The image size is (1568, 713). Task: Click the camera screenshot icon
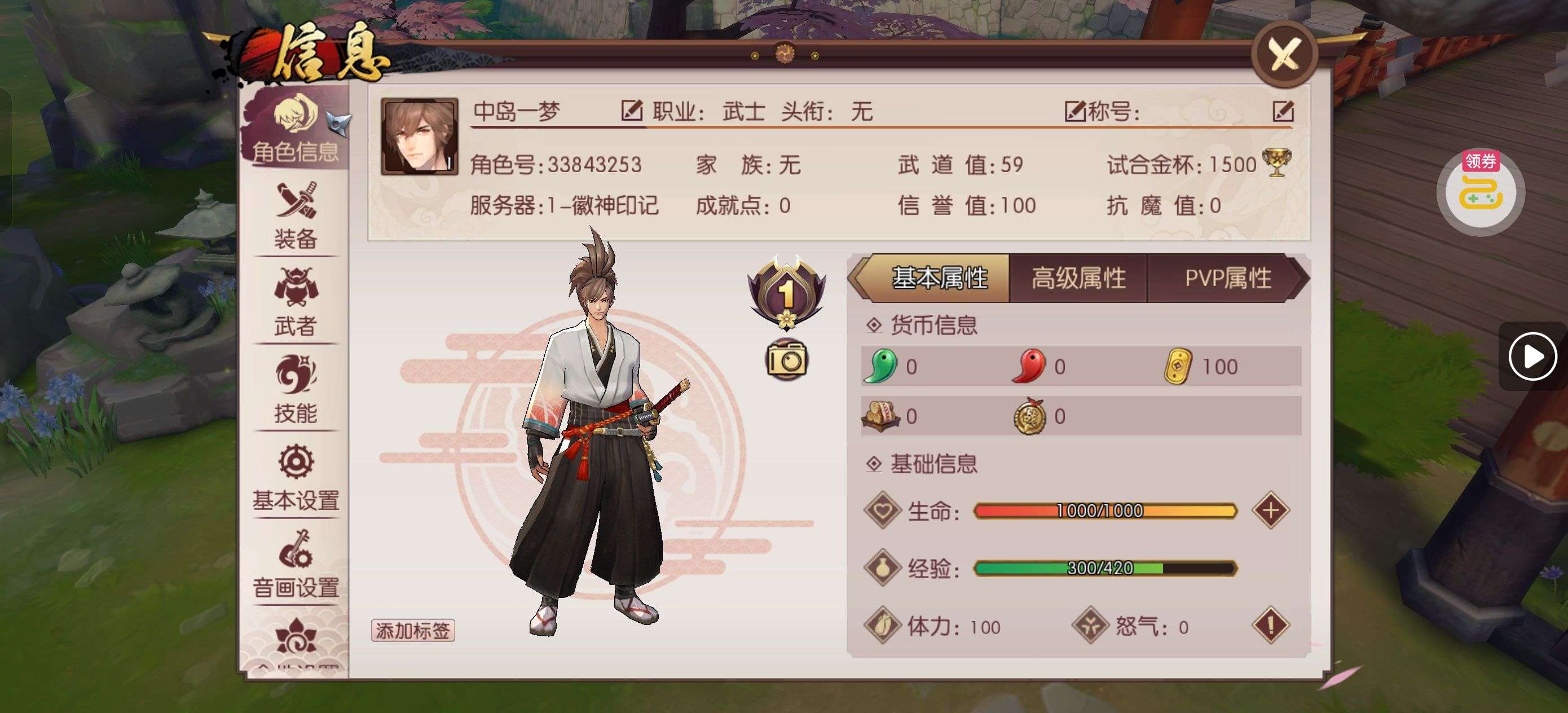(786, 359)
